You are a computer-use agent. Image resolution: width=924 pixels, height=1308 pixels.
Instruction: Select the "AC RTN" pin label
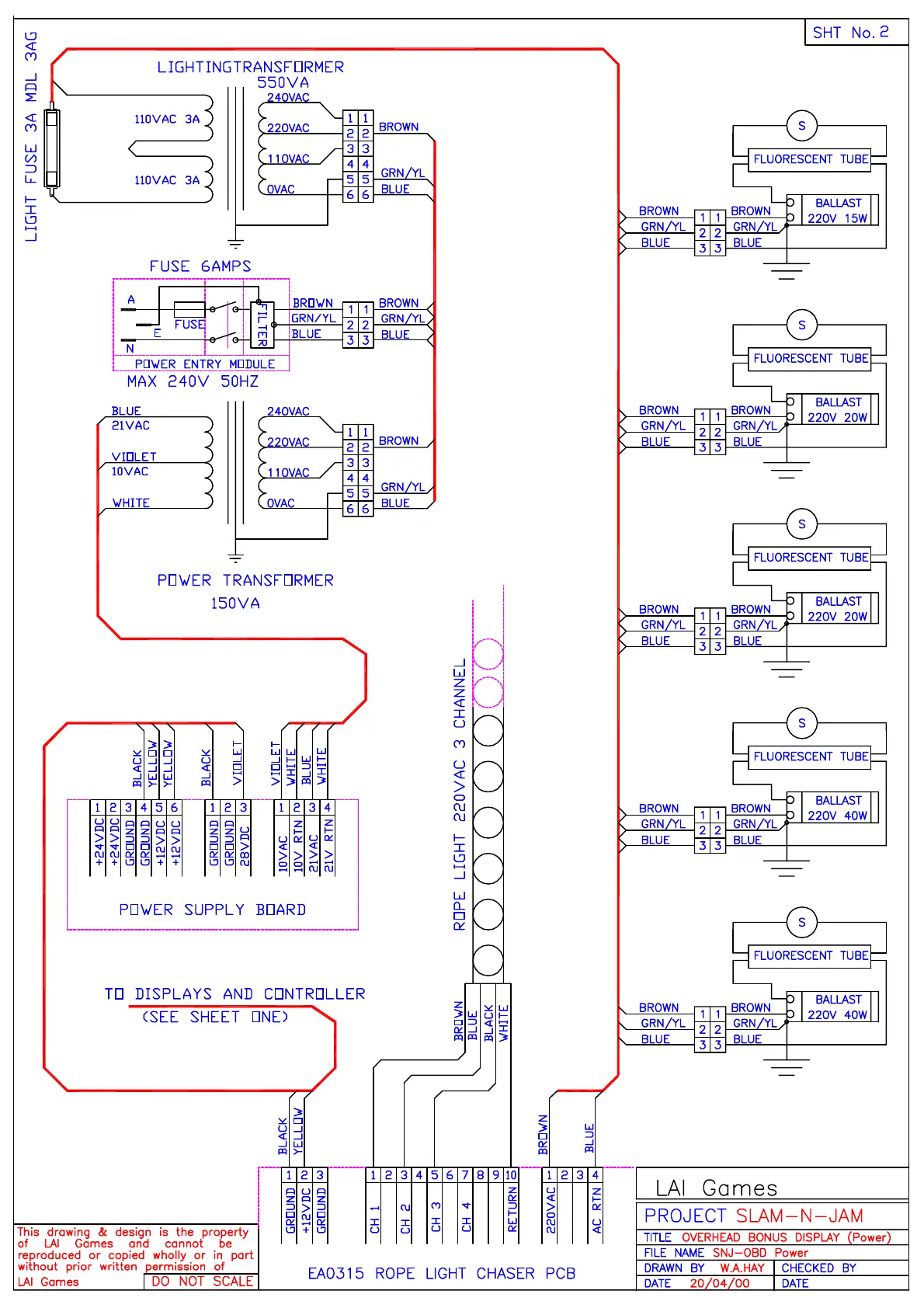coord(596,1212)
